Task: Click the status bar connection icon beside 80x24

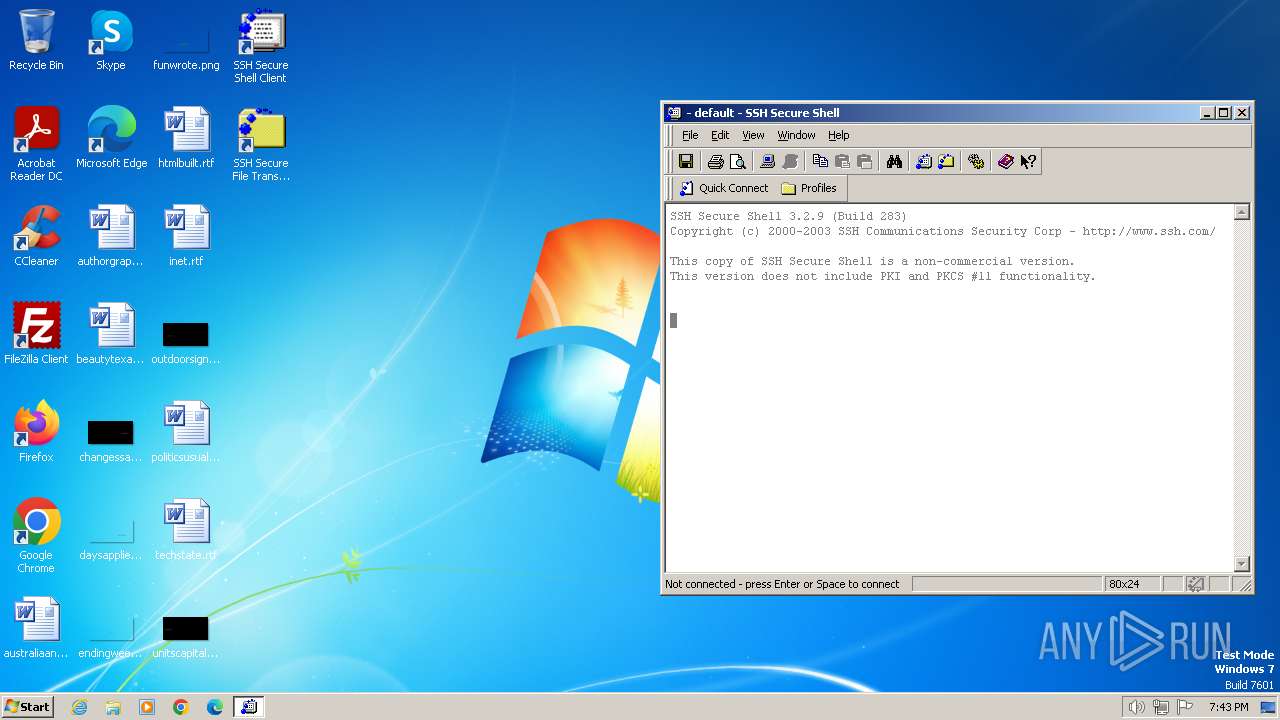Action: [x=1196, y=584]
